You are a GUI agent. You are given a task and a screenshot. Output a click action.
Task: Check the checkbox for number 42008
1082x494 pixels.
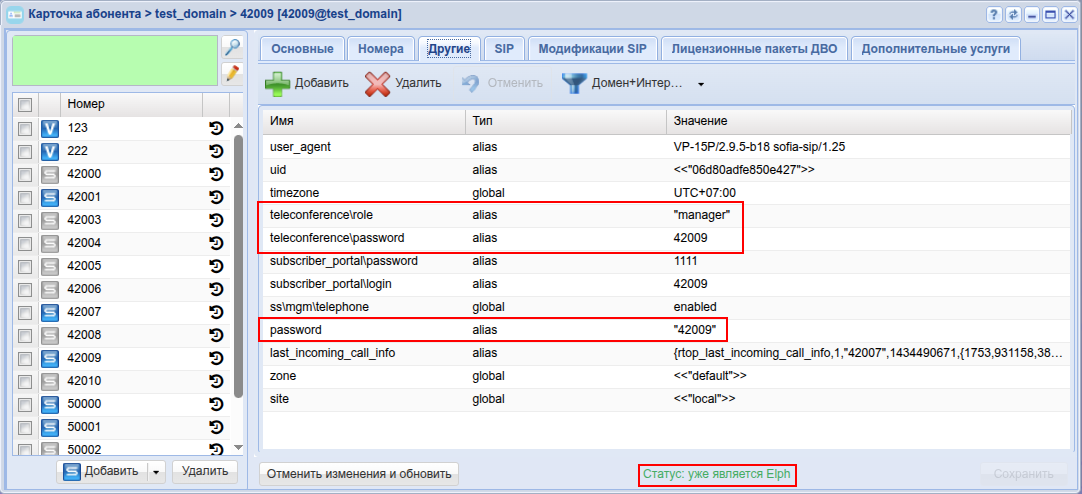pyautogui.click(x=26, y=335)
